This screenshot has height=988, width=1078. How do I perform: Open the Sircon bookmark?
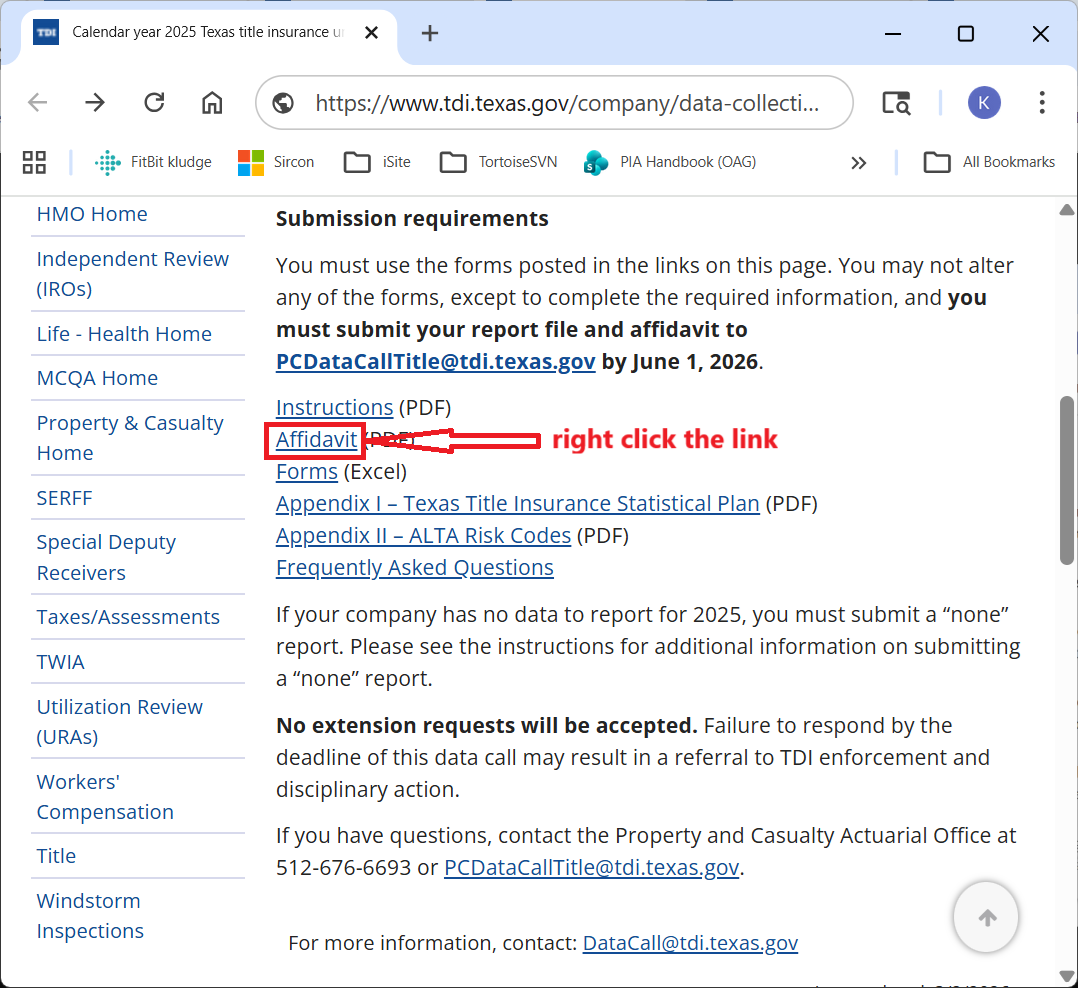[x=276, y=162]
